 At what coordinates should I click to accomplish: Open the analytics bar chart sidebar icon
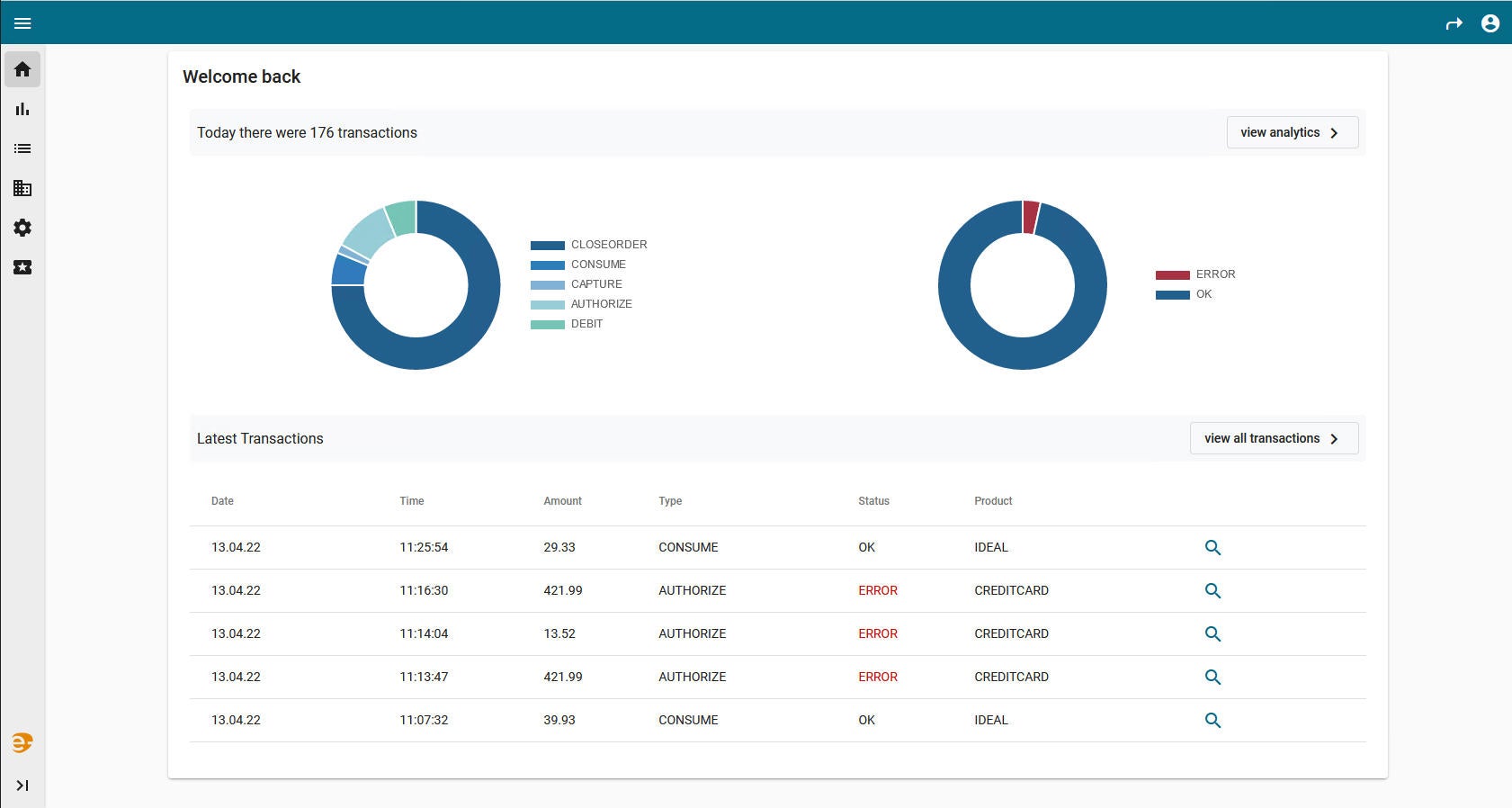(22, 109)
